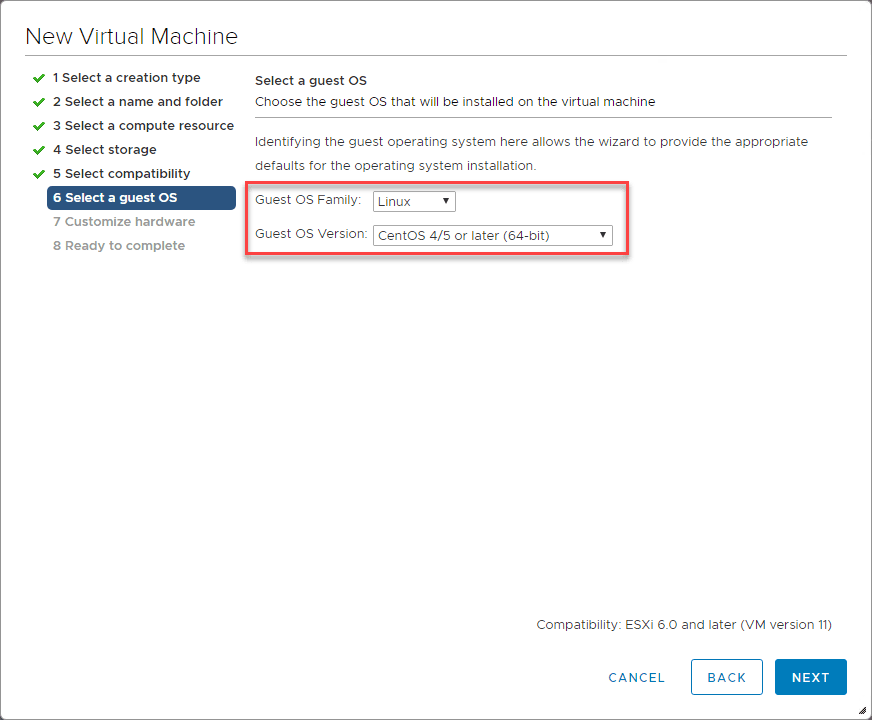Select step 6 Select a guest OS
This screenshot has width=872, height=720.
tap(141, 198)
